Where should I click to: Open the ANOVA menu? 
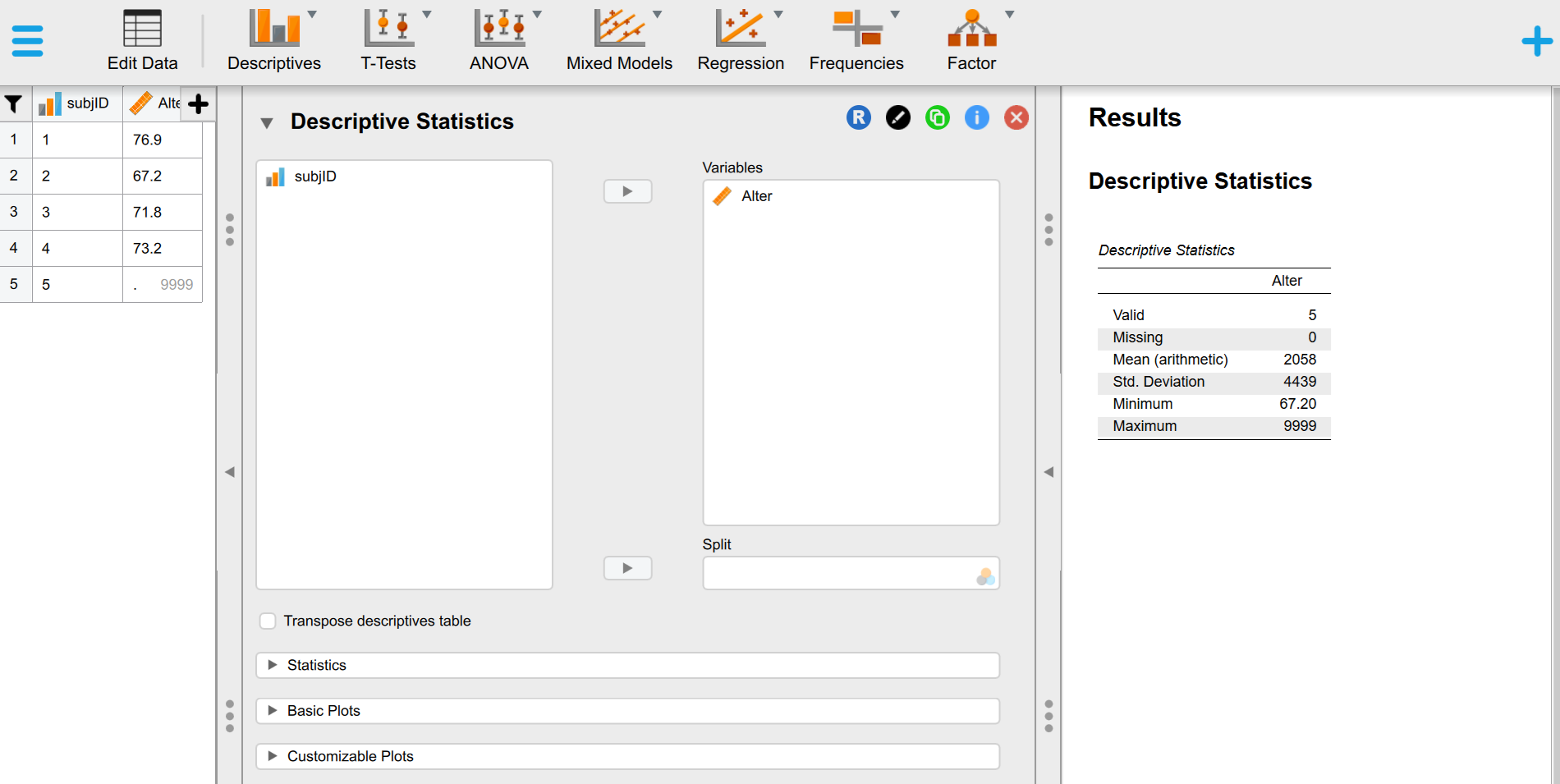(499, 41)
